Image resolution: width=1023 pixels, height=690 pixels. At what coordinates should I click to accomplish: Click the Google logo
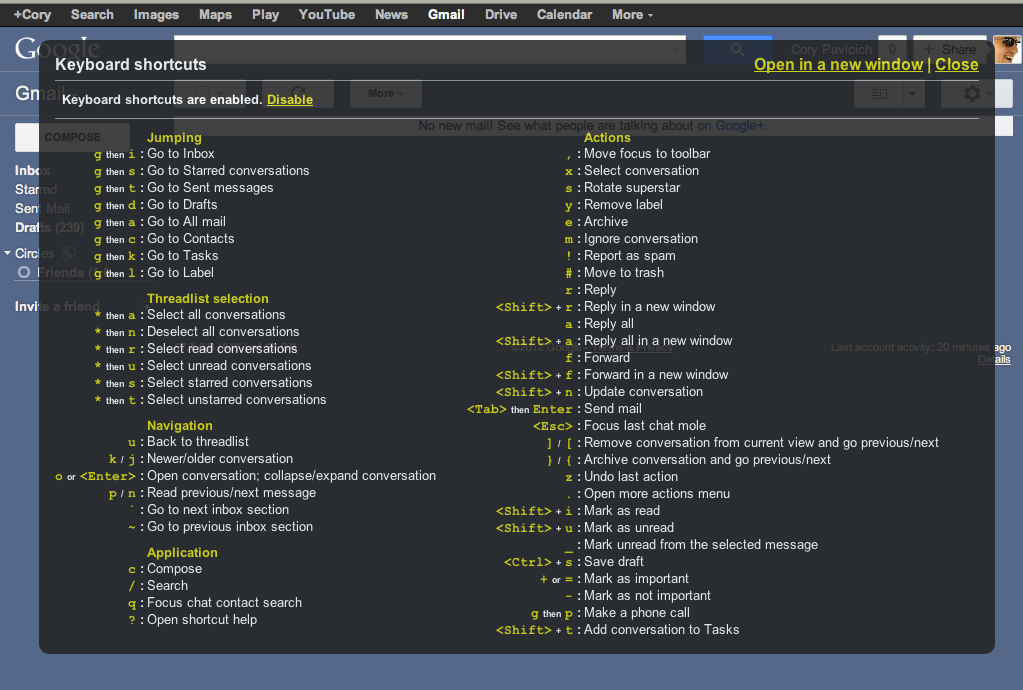tap(57, 49)
